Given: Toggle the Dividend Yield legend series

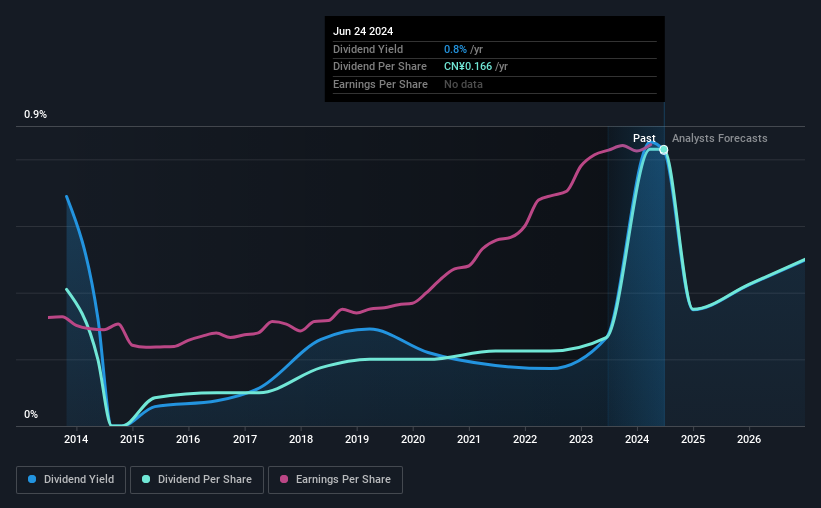Looking at the screenshot, I should (71, 480).
